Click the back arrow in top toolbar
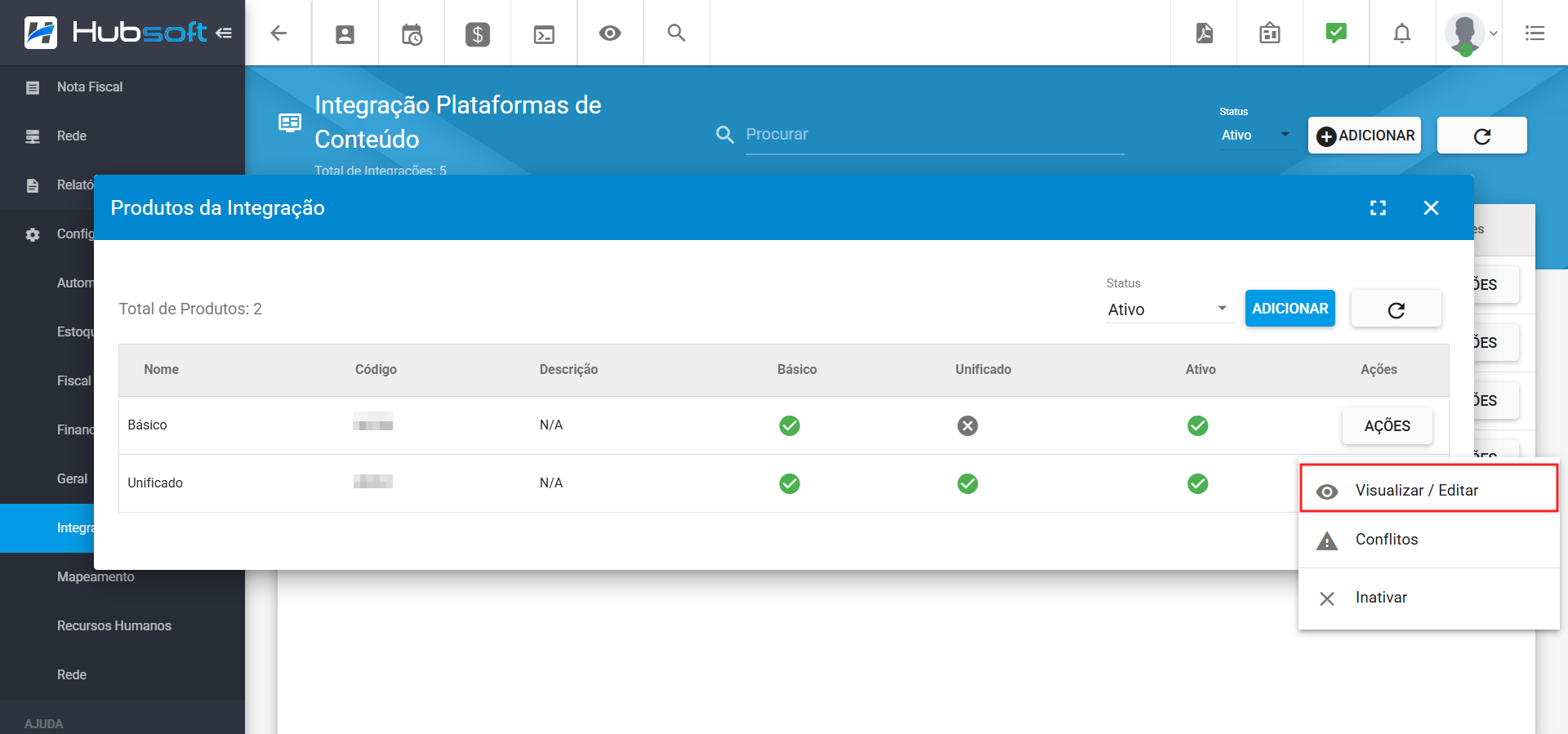The height and width of the screenshot is (734, 1568). point(278,33)
